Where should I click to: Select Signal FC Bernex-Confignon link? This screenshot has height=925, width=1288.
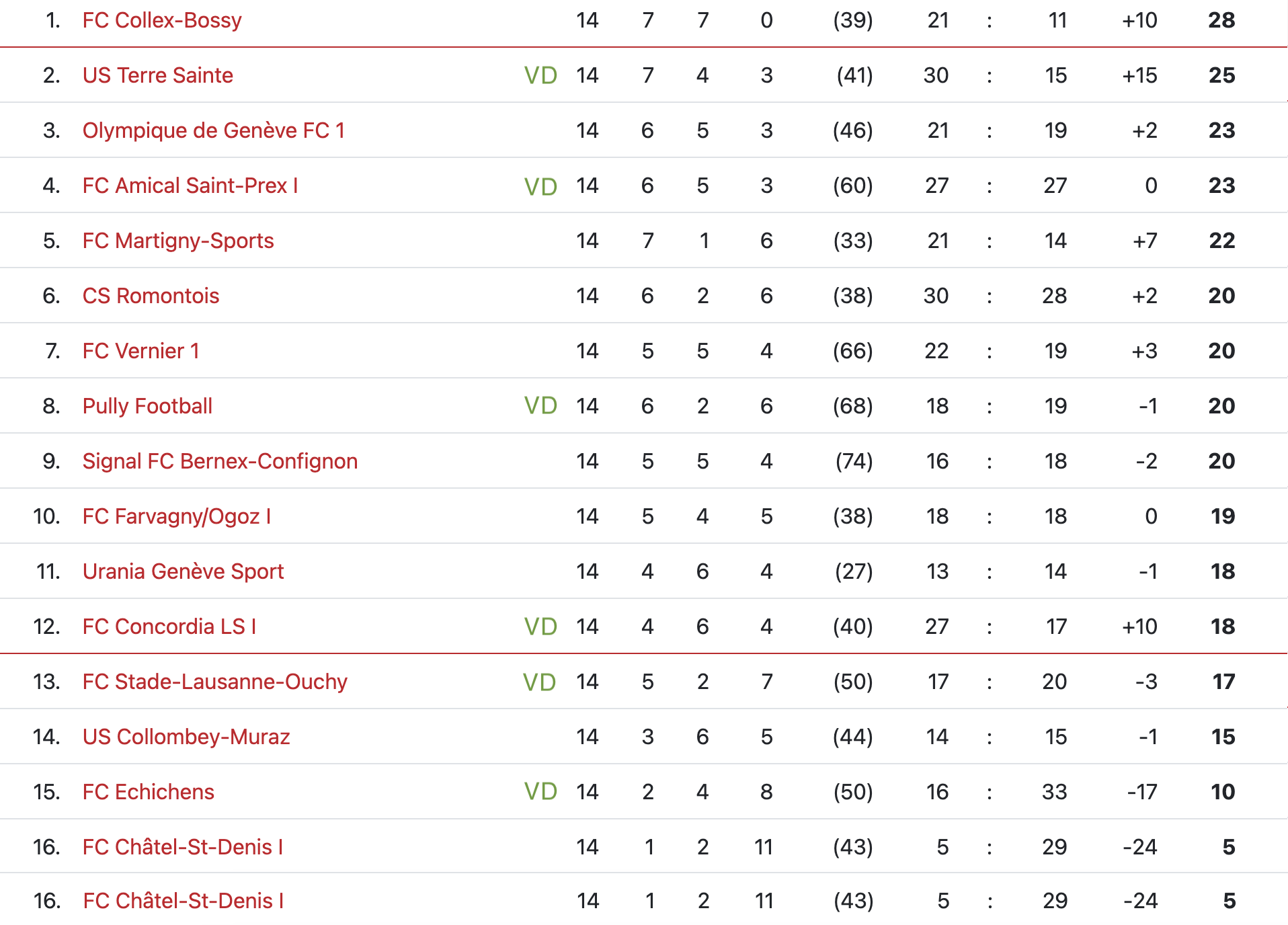click(x=220, y=461)
